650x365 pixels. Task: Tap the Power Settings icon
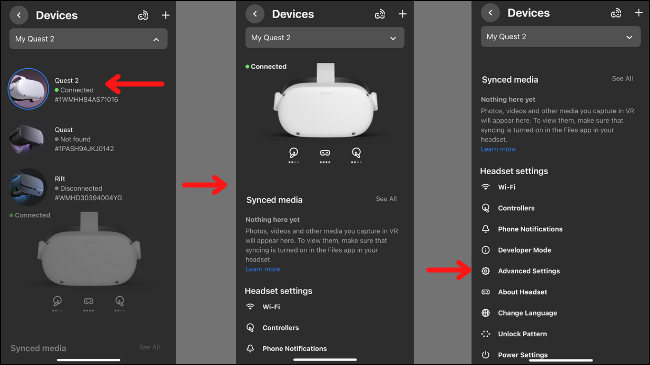pos(485,355)
